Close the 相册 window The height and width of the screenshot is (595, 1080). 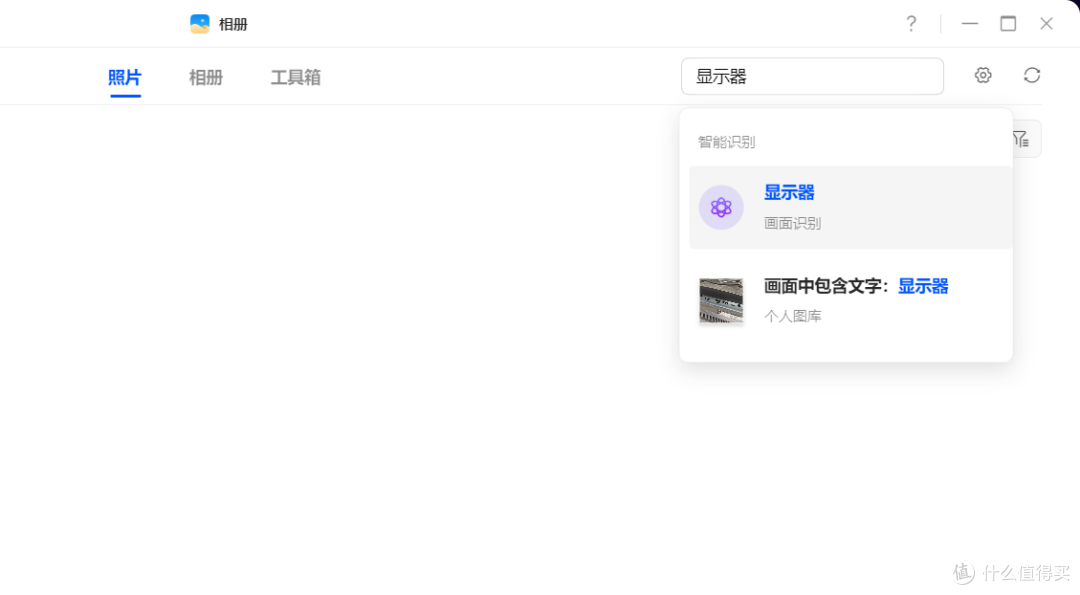[1046, 23]
